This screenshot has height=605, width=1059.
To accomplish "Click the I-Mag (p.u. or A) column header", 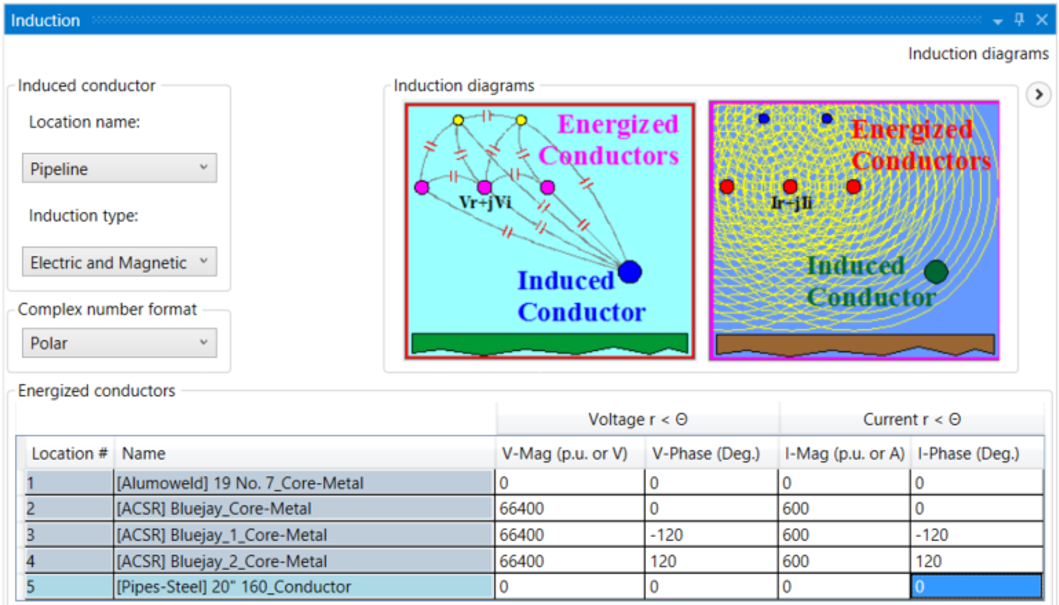I will coord(843,453).
